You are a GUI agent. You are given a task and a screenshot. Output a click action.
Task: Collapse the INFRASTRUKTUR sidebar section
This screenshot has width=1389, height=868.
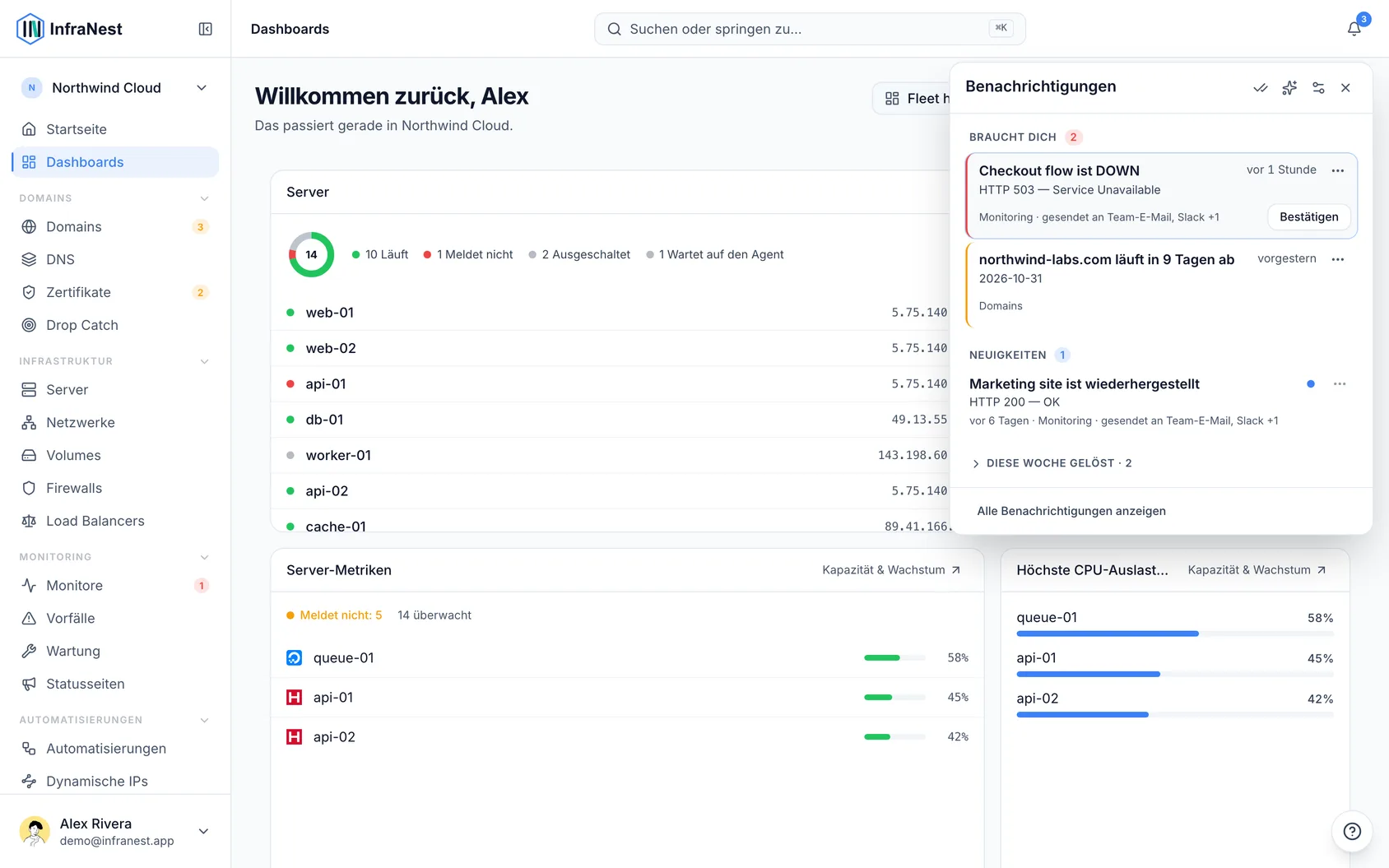(205, 361)
